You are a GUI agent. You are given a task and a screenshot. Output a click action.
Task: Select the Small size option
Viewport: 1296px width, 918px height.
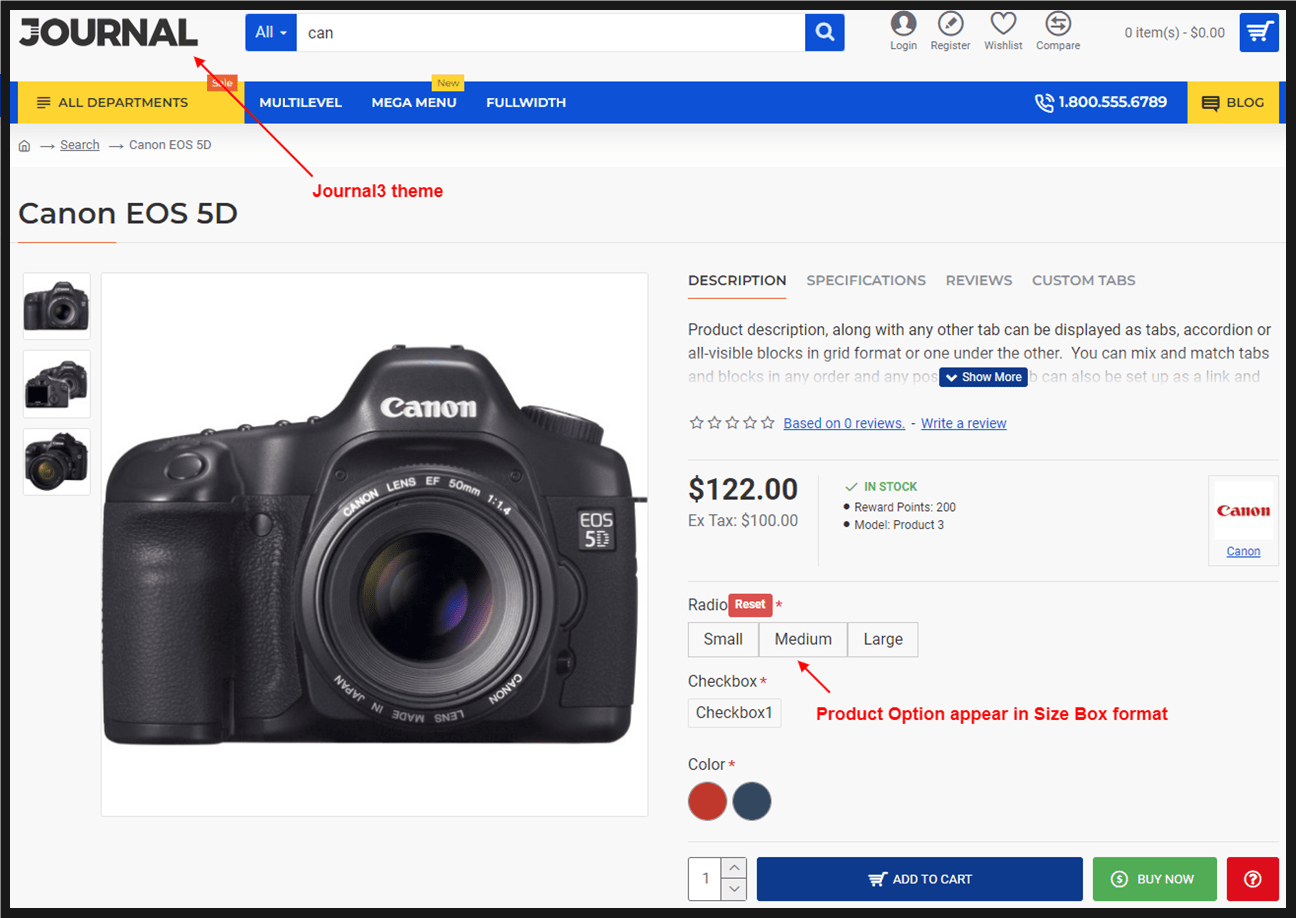point(723,639)
